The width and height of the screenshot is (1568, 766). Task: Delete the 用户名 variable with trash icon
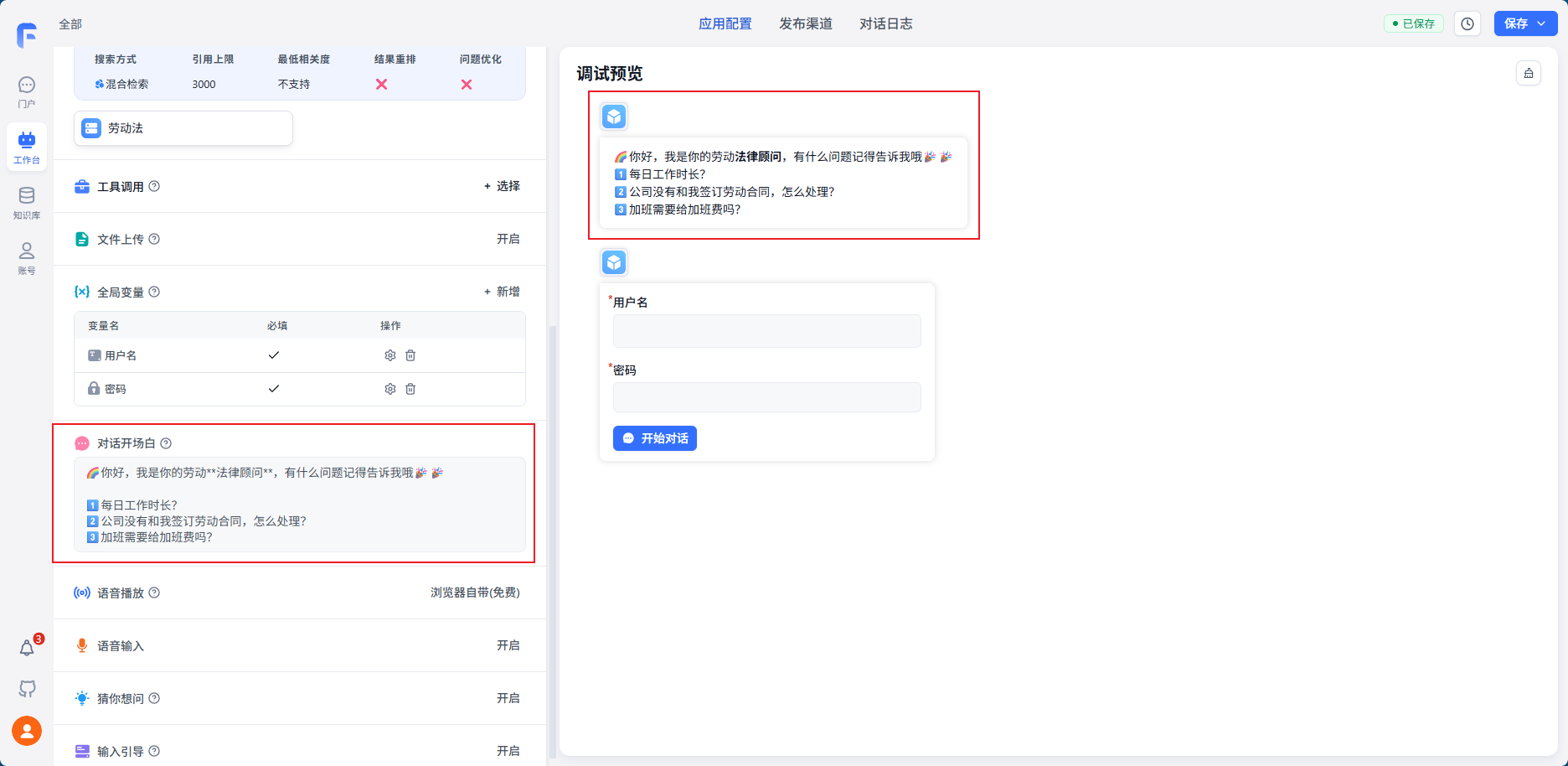410,355
